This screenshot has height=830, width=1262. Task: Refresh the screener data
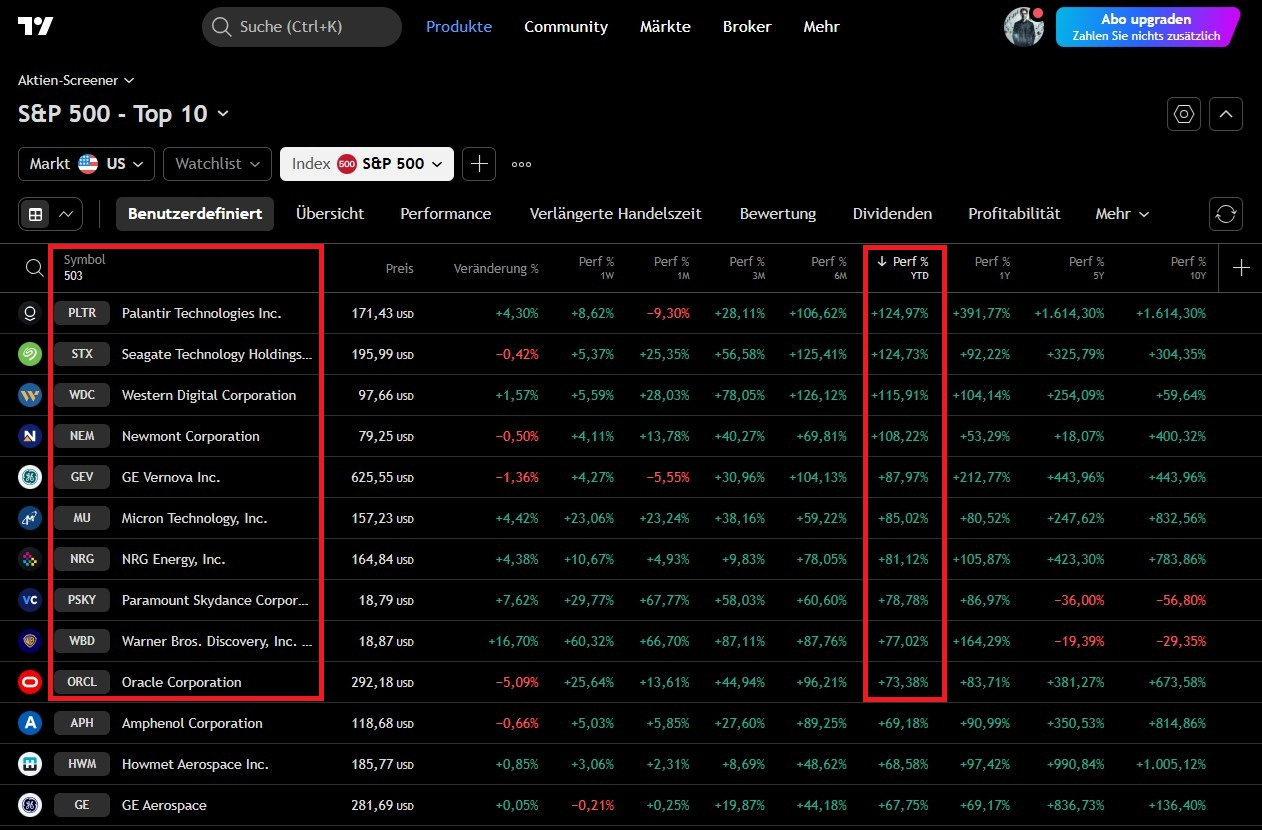coord(1226,214)
